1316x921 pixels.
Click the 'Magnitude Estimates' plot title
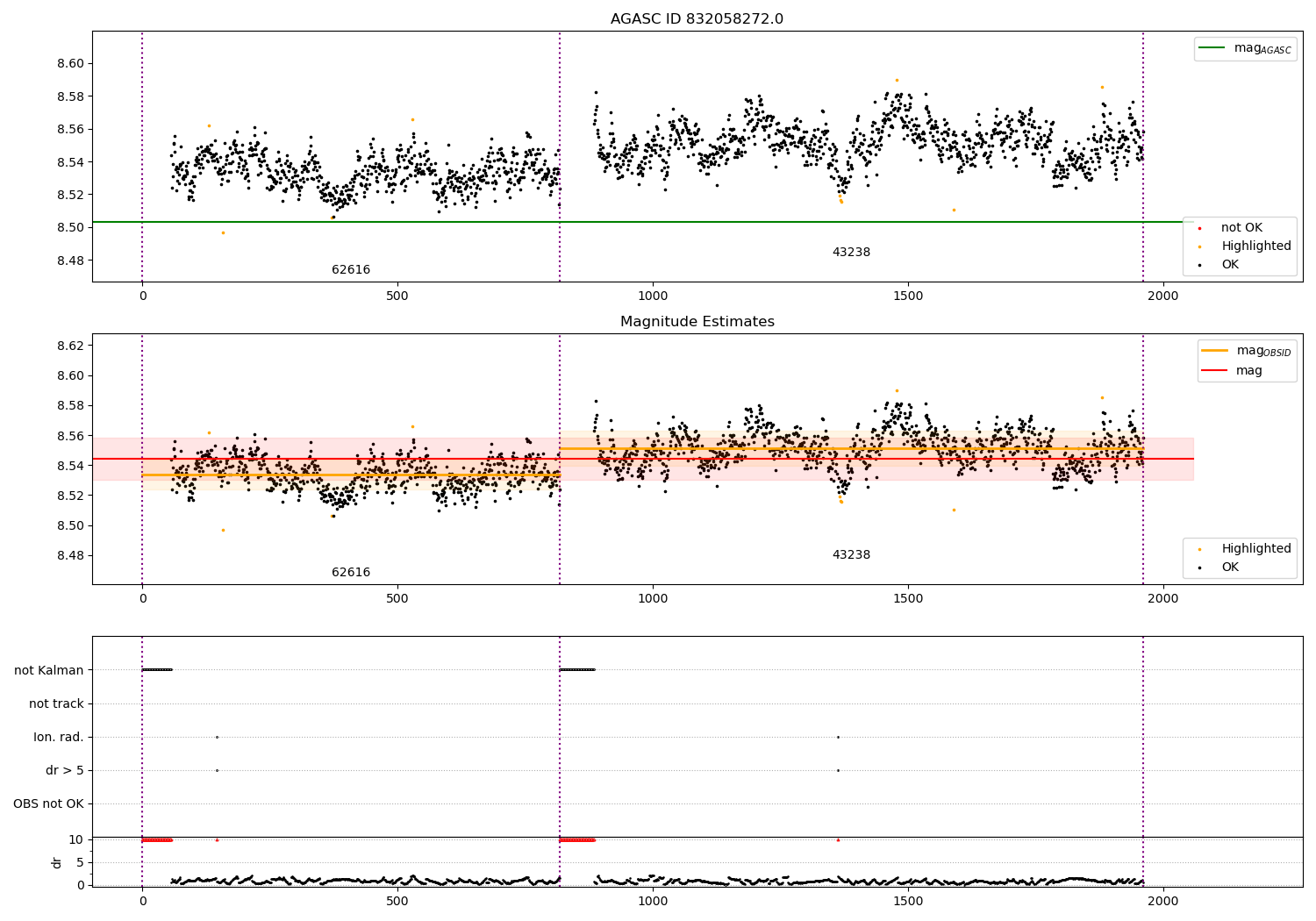click(697, 322)
